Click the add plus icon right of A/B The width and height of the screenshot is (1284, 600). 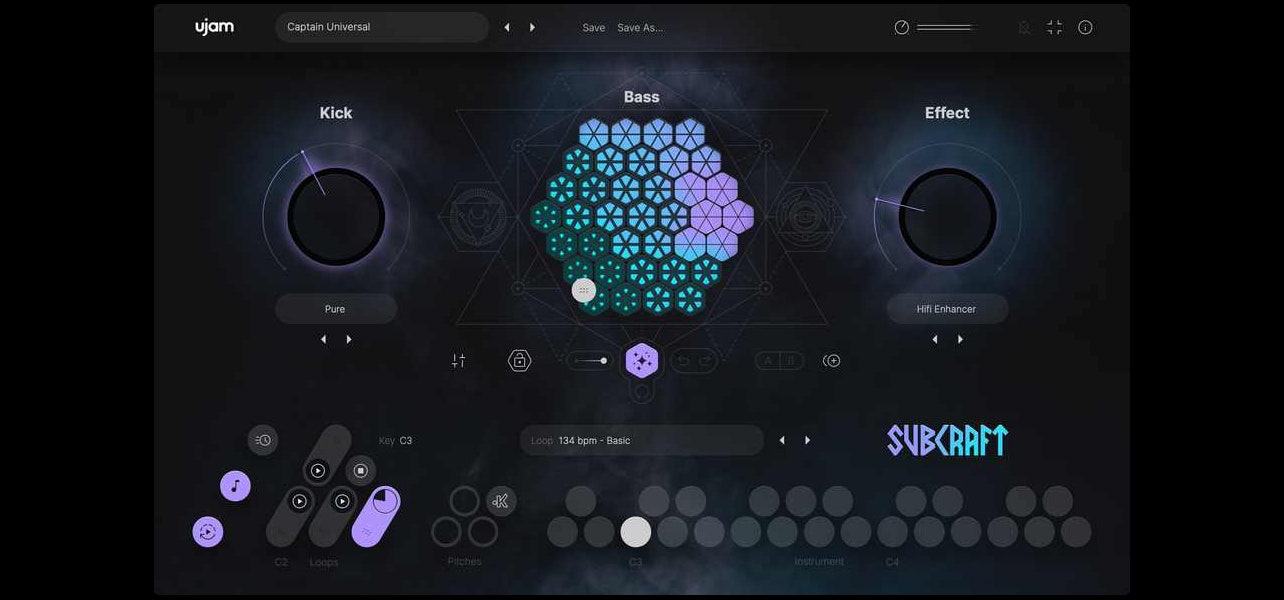pos(831,361)
